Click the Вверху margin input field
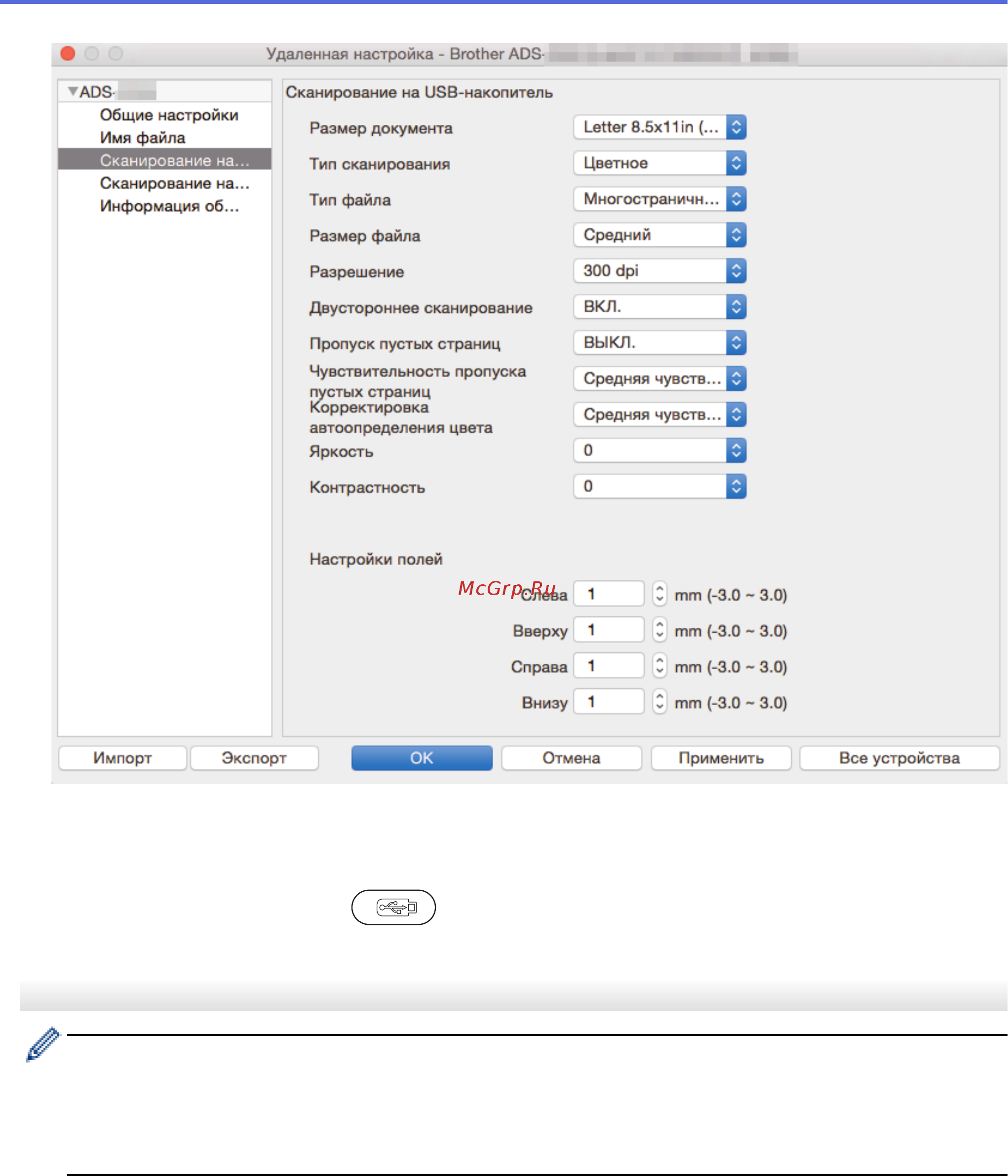This screenshot has width=1008, height=1176. [x=608, y=630]
